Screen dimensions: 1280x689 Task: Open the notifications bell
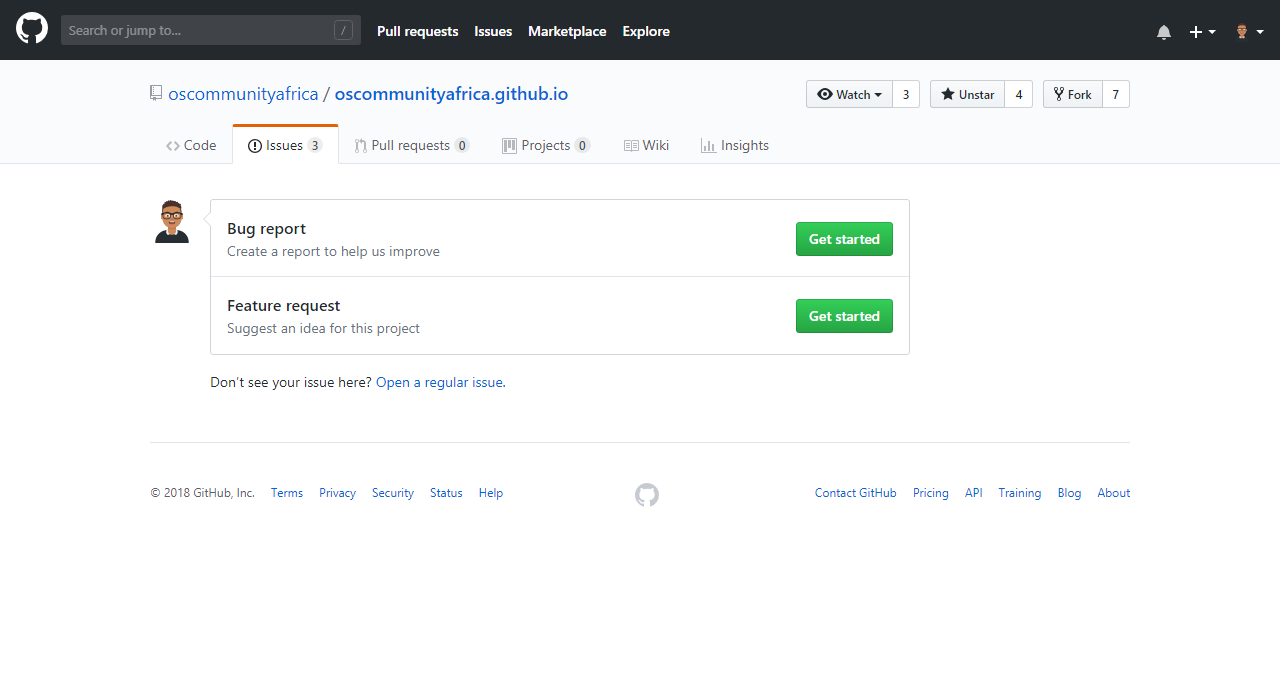(1164, 32)
